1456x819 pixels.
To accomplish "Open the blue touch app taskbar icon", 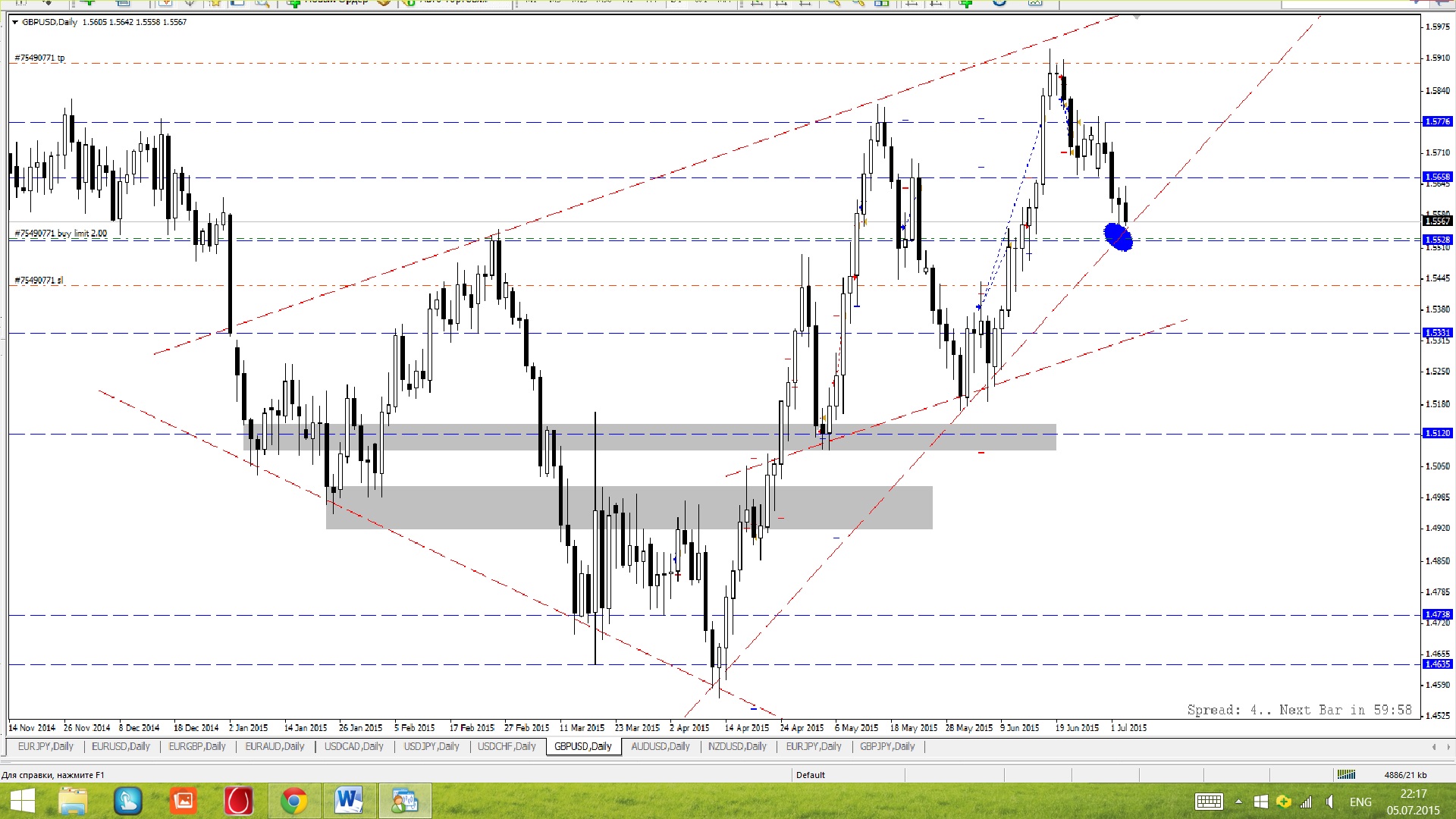I will pyautogui.click(x=128, y=801).
